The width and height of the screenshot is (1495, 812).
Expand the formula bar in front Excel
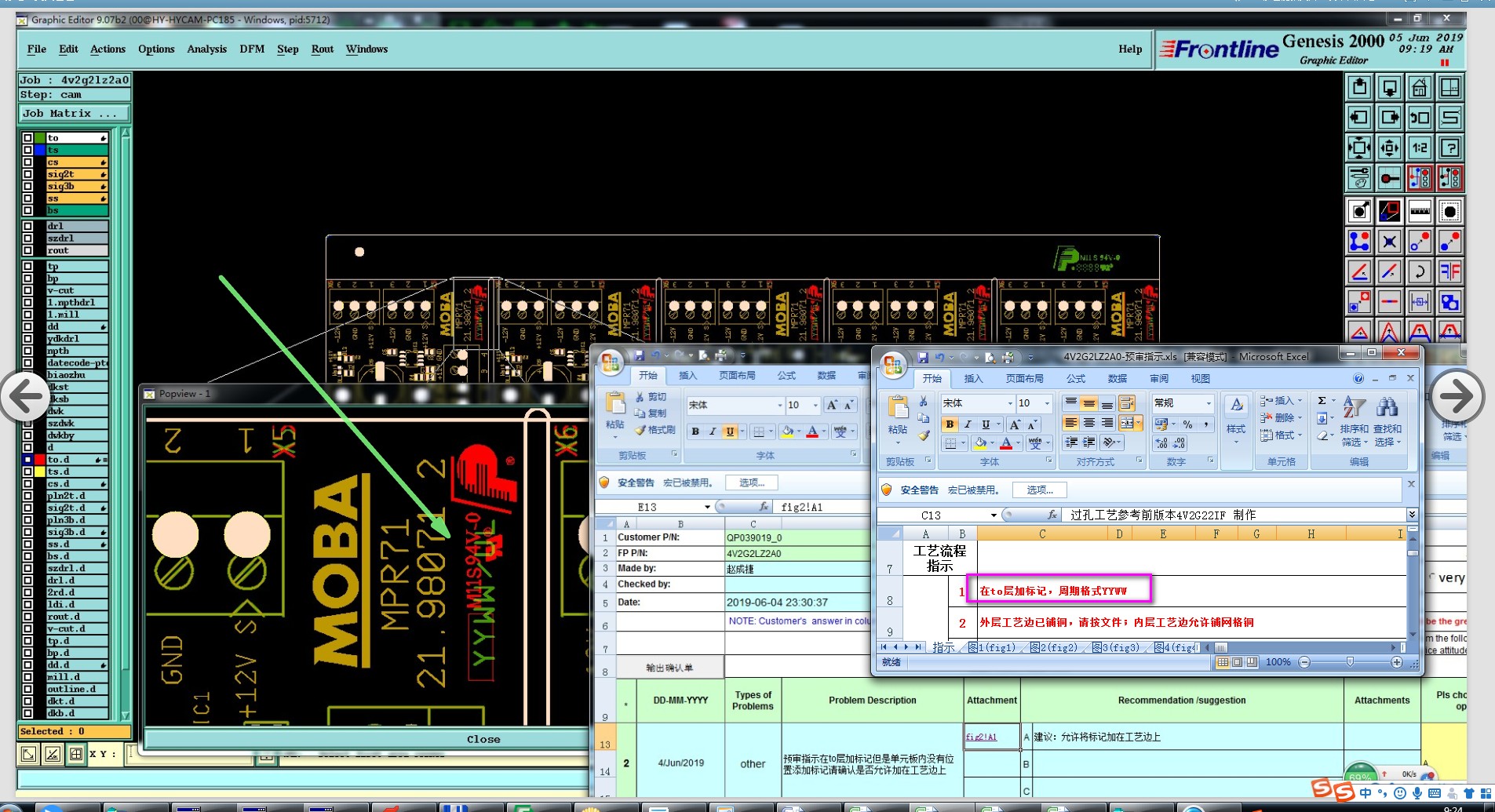pos(1412,515)
